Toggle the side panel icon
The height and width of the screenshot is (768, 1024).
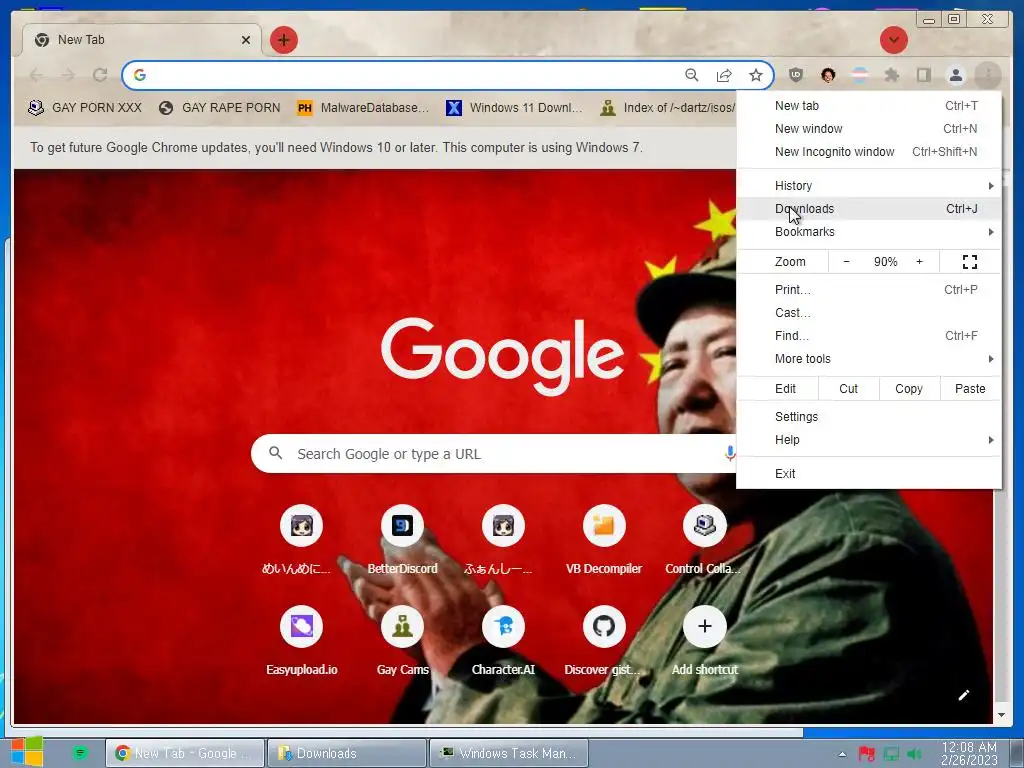pos(924,75)
